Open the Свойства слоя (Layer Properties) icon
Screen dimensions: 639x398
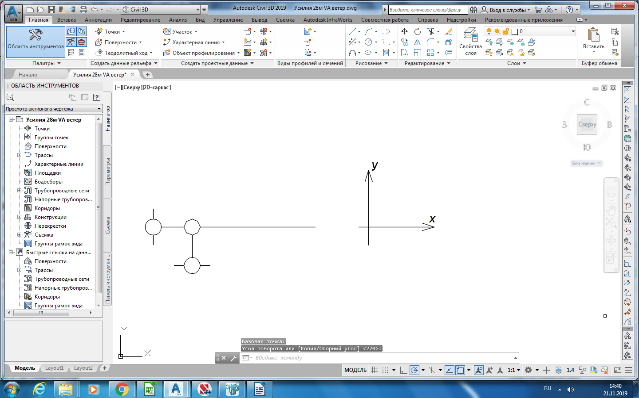click(x=470, y=41)
